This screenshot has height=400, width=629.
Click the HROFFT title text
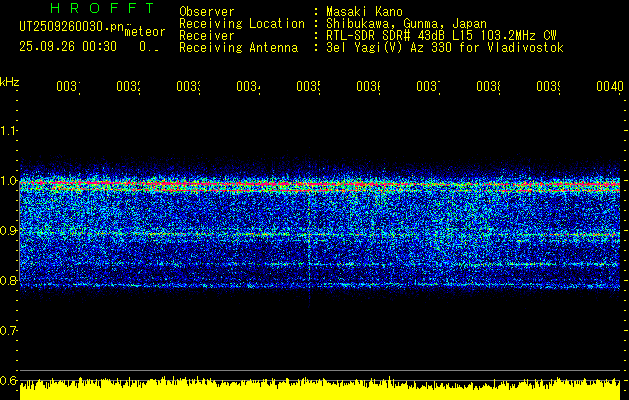click(103, 8)
